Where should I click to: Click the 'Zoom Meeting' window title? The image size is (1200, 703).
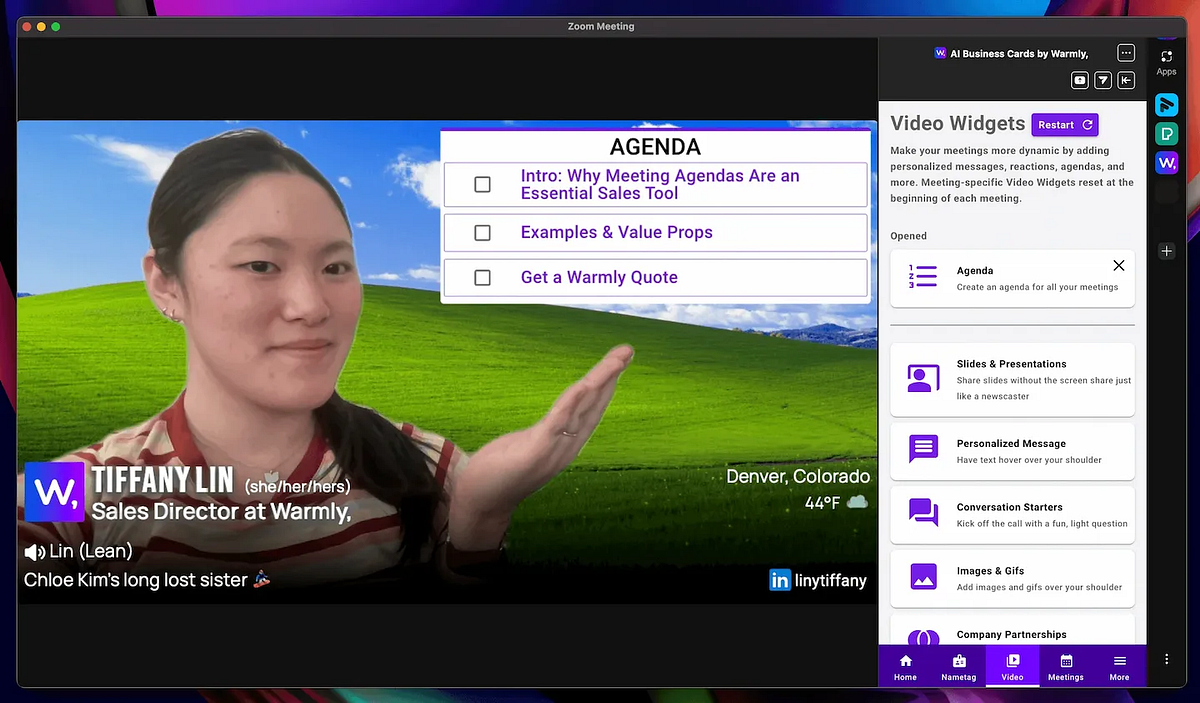click(600, 26)
